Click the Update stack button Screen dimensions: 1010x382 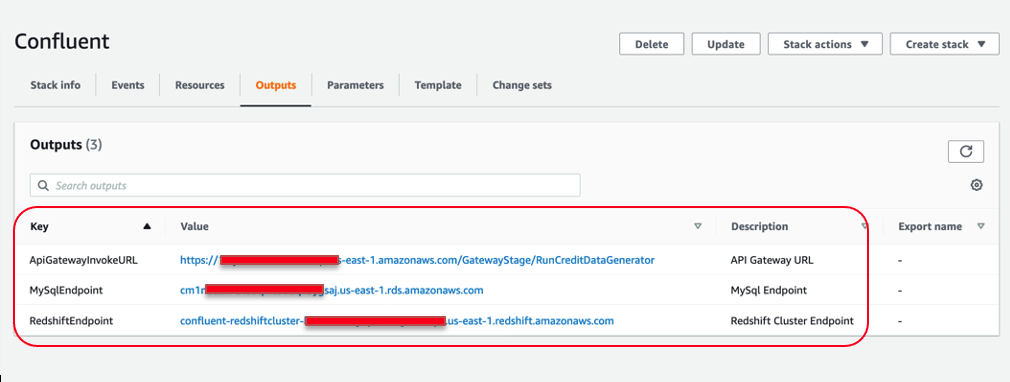pos(725,44)
